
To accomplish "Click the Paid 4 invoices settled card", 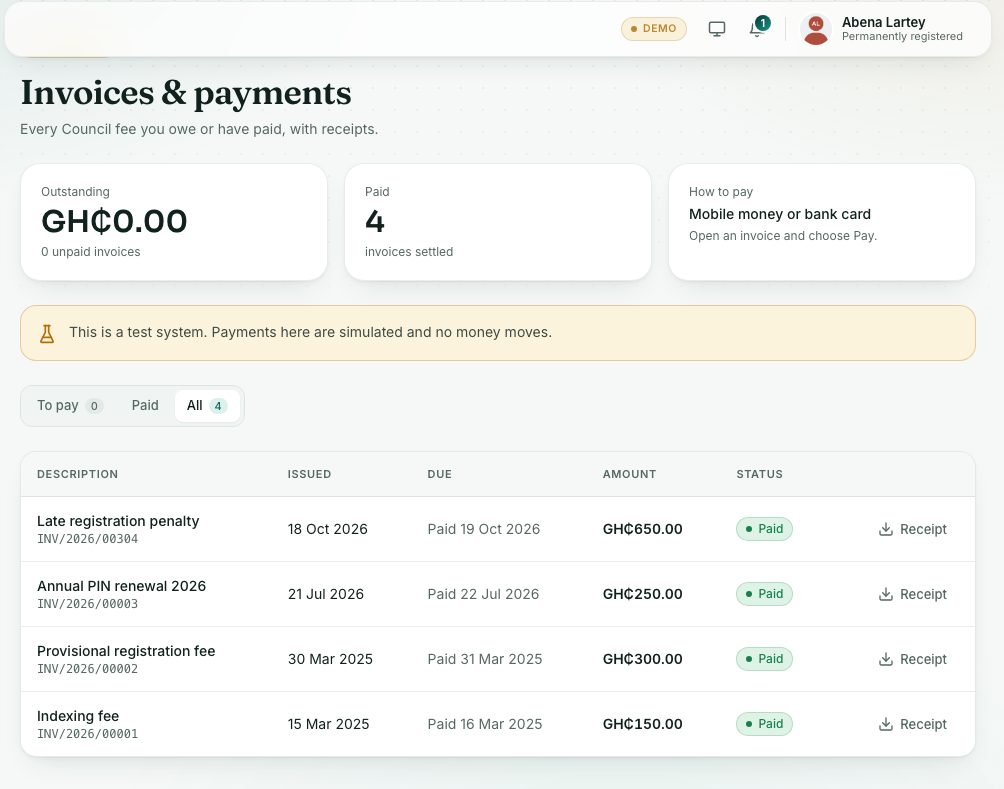I will (498, 222).
